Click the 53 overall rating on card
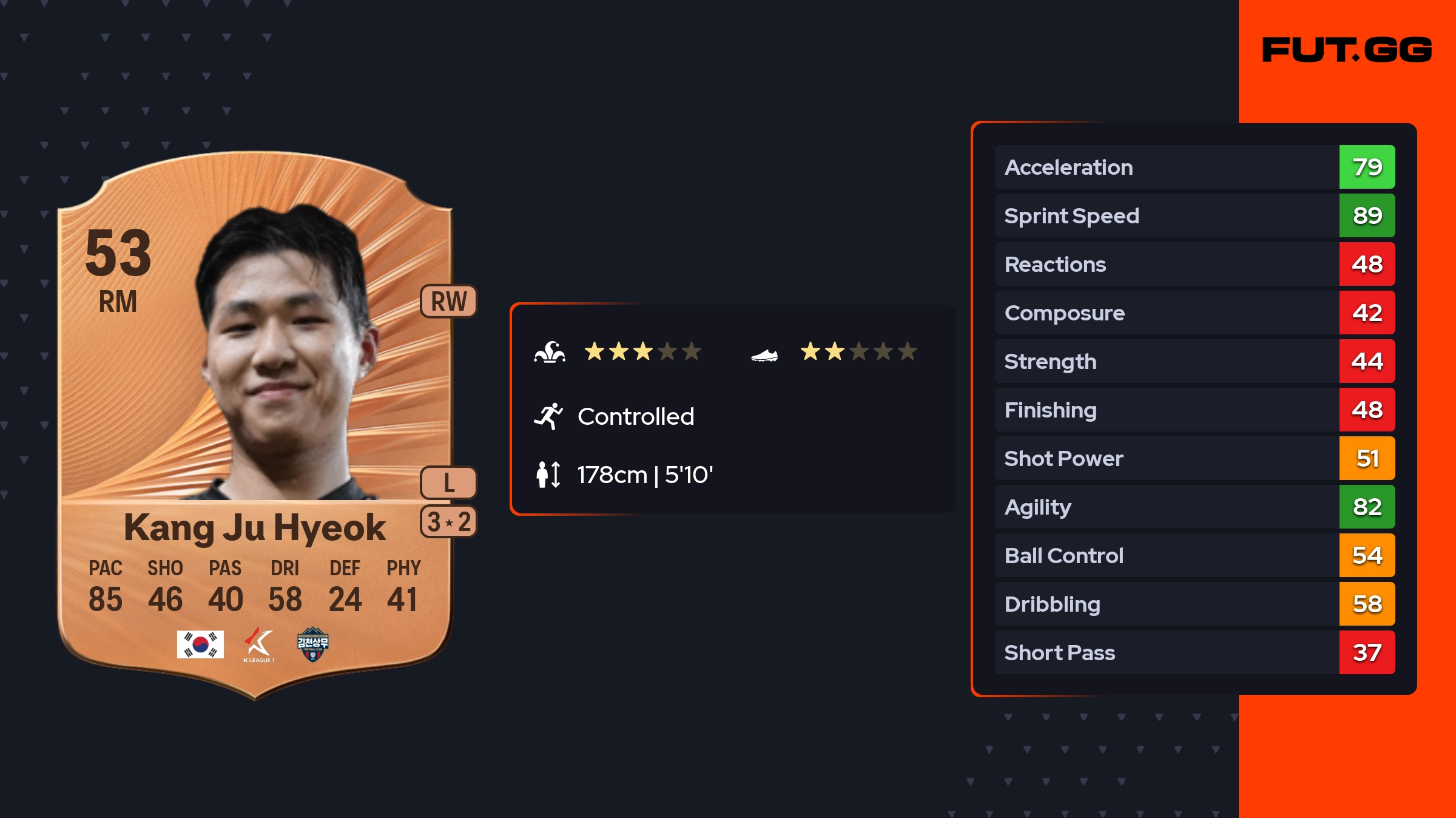The height and width of the screenshot is (818, 1456). [x=118, y=252]
